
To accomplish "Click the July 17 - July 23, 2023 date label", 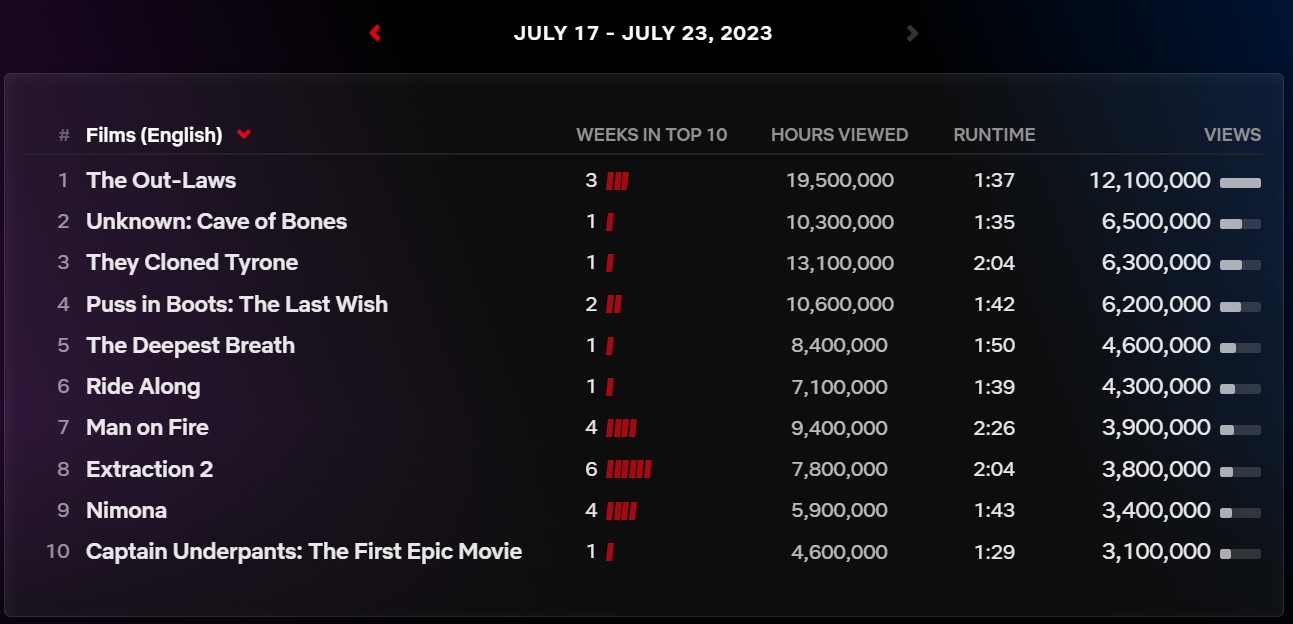I will click(643, 33).
